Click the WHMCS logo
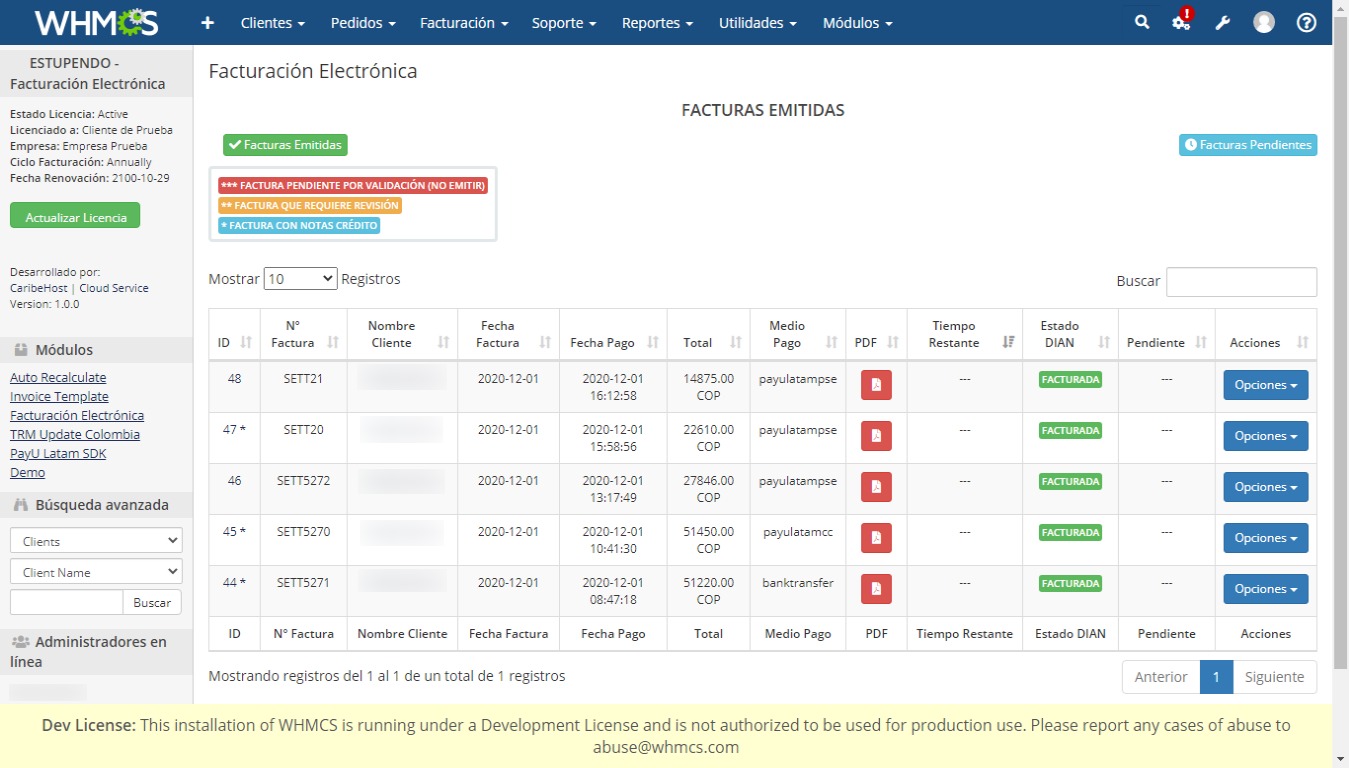Screen dimensions: 1349x768 [96, 22]
